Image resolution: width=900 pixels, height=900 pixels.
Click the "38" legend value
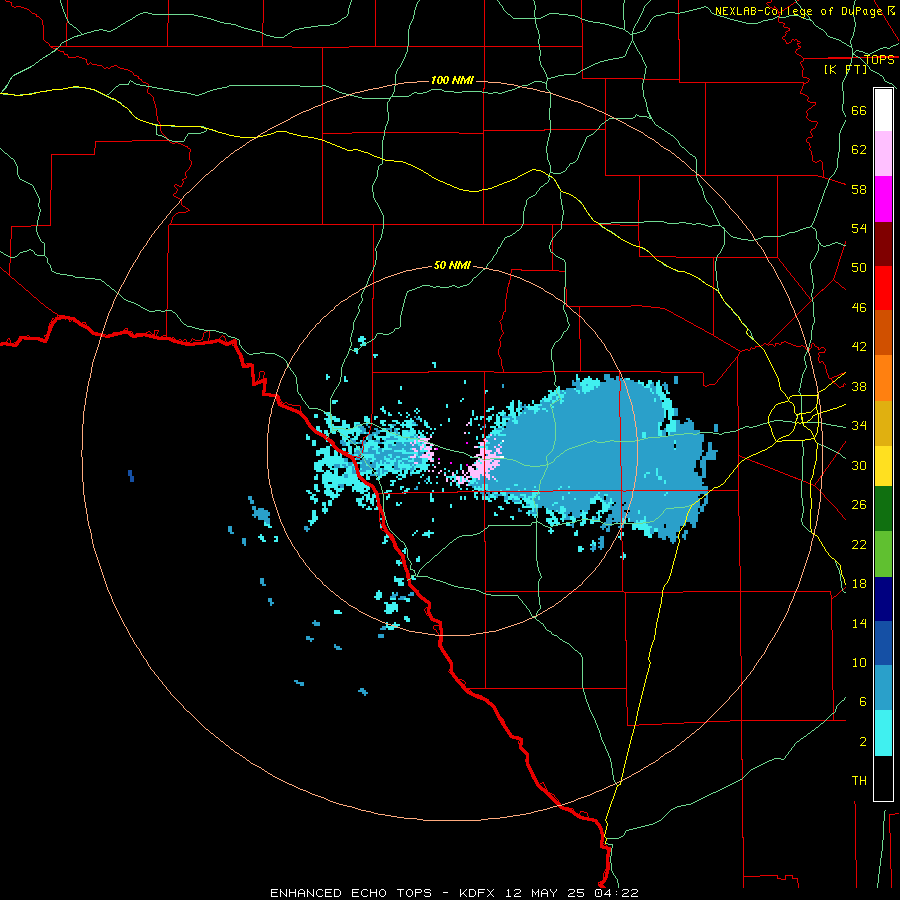point(859,386)
